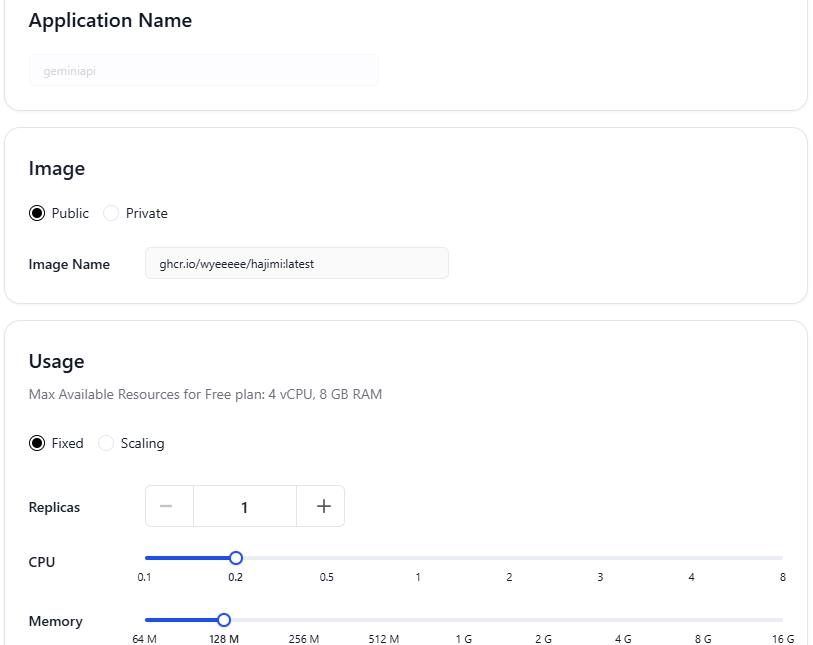813x645 pixels.
Task: Focus the Image Name input box
Action: pyautogui.click(x=296, y=264)
